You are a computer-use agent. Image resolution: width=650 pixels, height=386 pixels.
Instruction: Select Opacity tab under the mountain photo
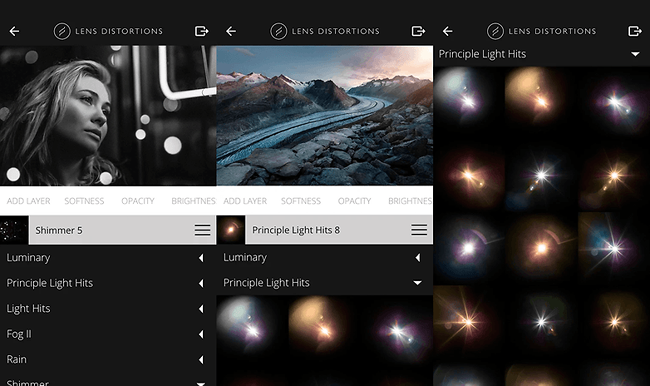354,201
